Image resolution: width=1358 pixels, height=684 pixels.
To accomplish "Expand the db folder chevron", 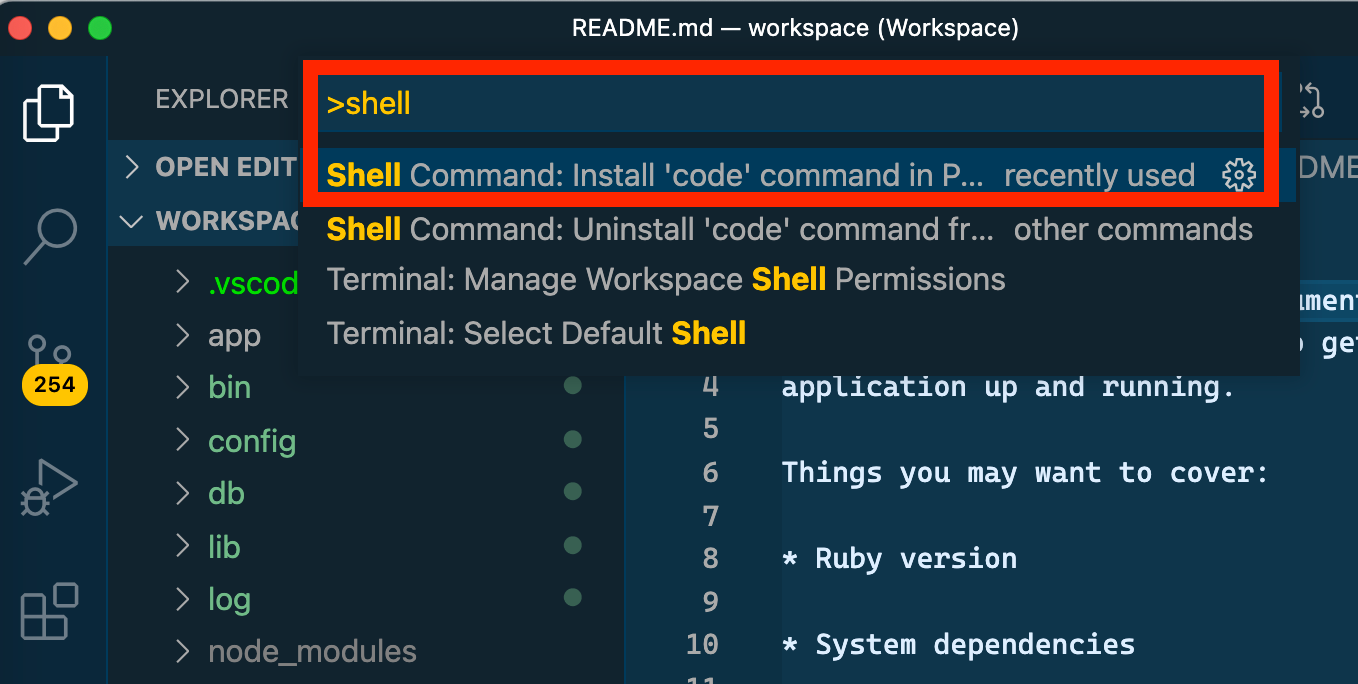I will click(x=182, y=493).
